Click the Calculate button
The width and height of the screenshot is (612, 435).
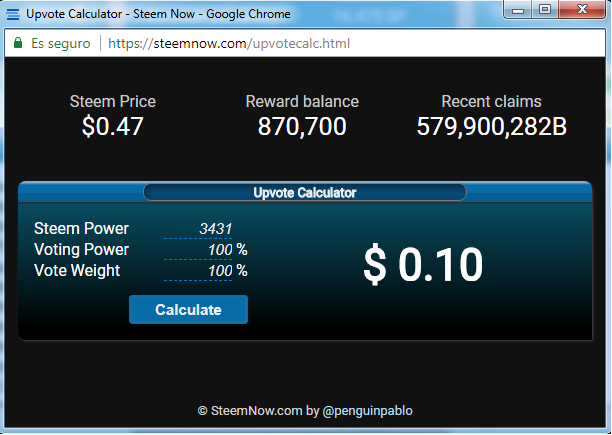188,309
